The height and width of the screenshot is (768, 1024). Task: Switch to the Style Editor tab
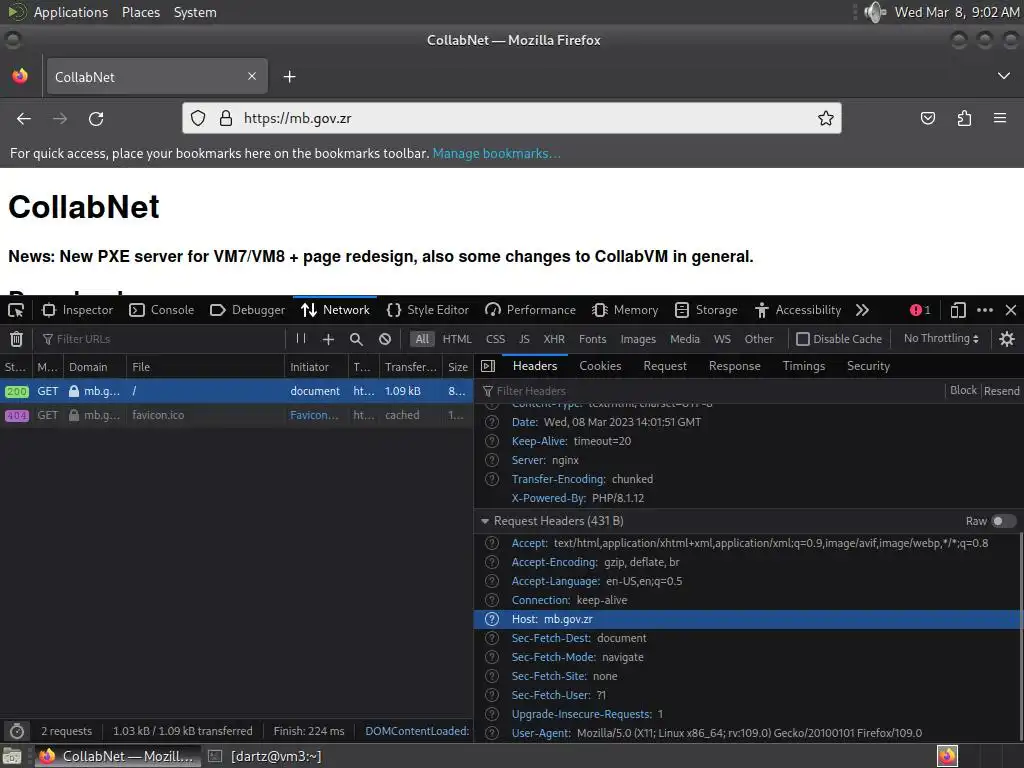(x=428, y=310)
